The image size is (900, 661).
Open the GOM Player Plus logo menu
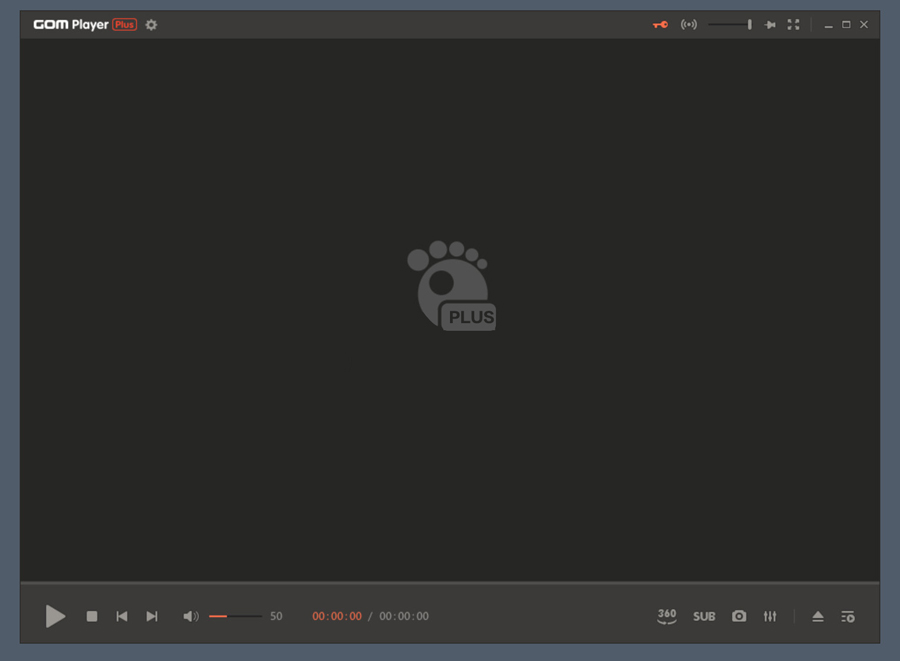point(84,25)
